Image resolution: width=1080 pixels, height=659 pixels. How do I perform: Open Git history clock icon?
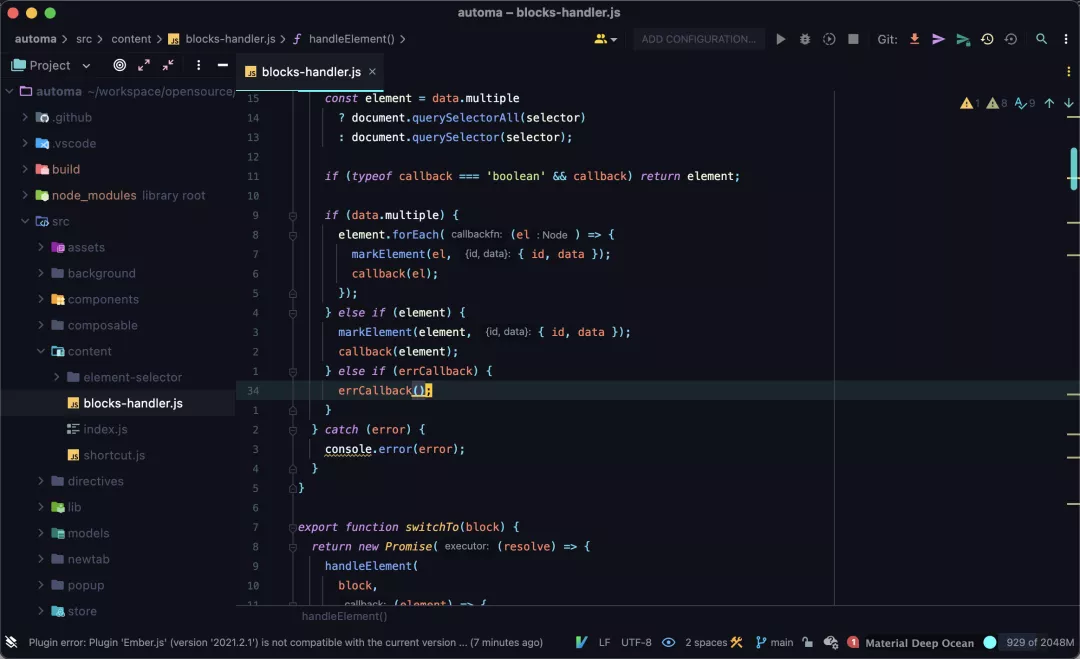click(987, 39)
